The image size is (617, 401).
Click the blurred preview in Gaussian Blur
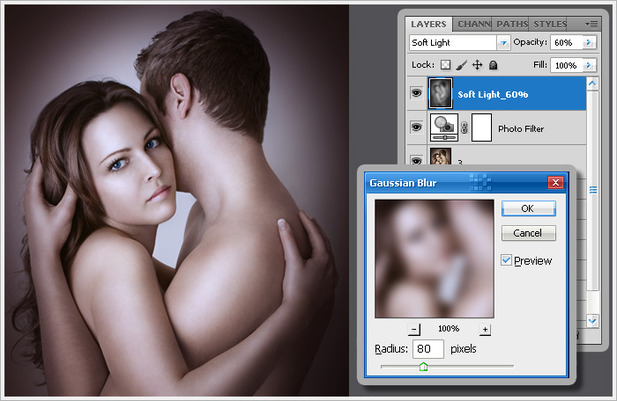click(x=434, y=259)
